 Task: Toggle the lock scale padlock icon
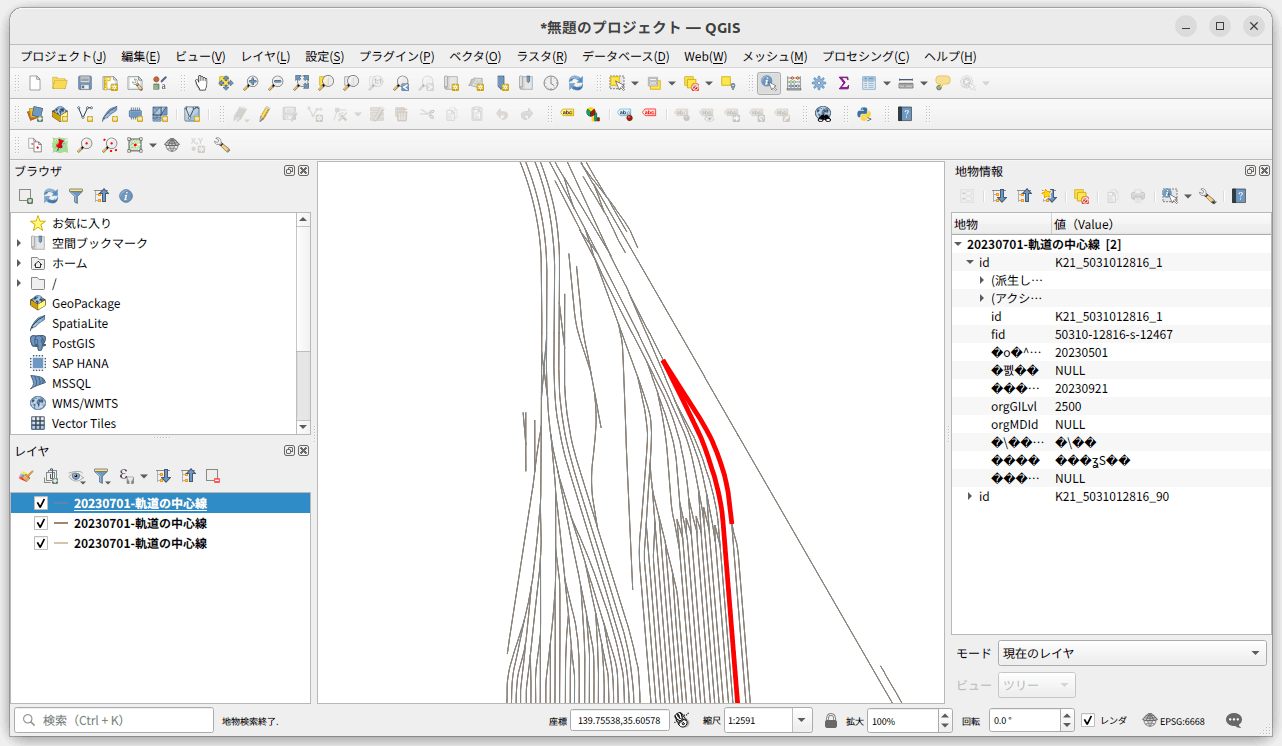tap(831, 720)
